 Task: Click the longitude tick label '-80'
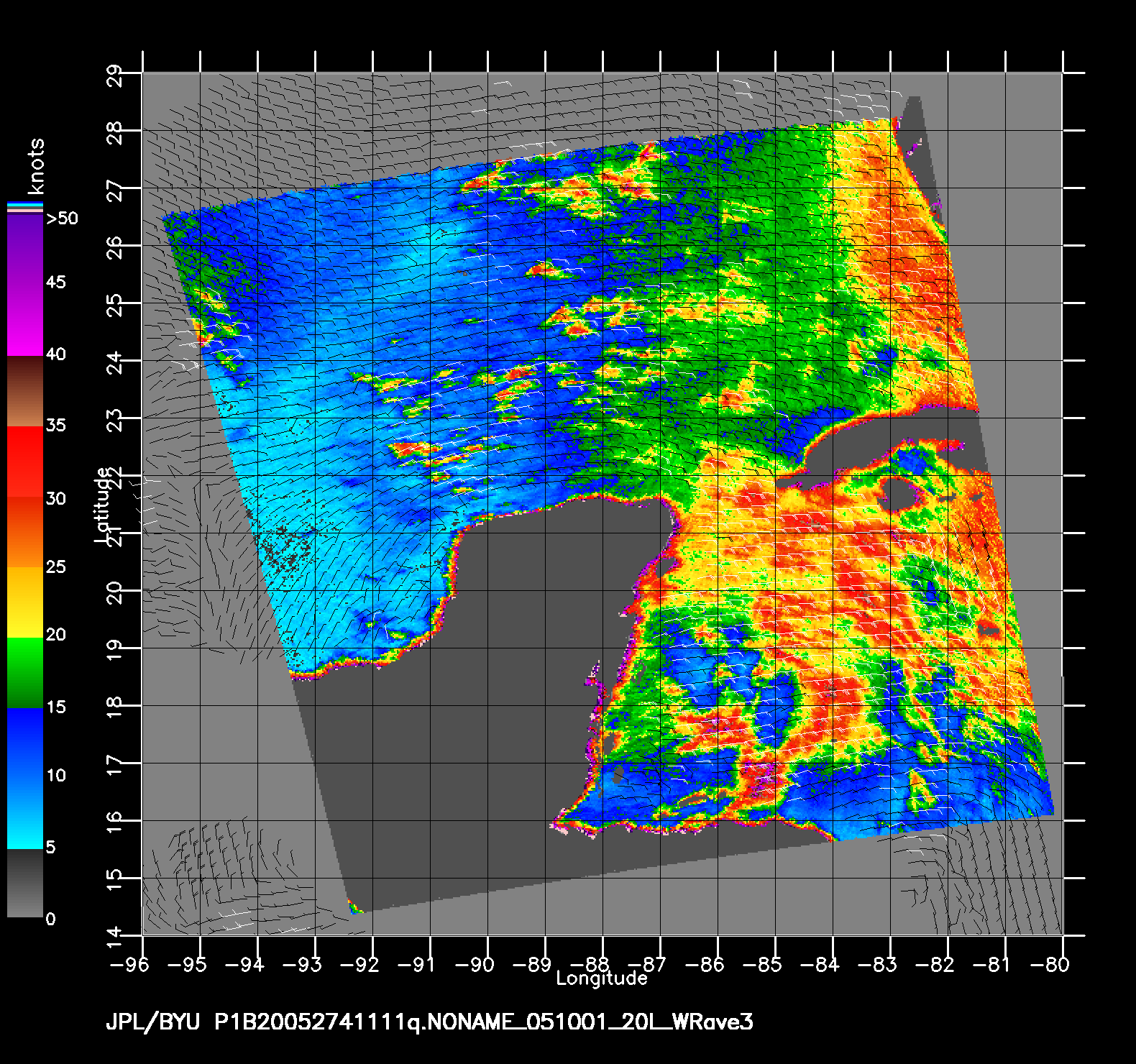[x=1049, y=964]
